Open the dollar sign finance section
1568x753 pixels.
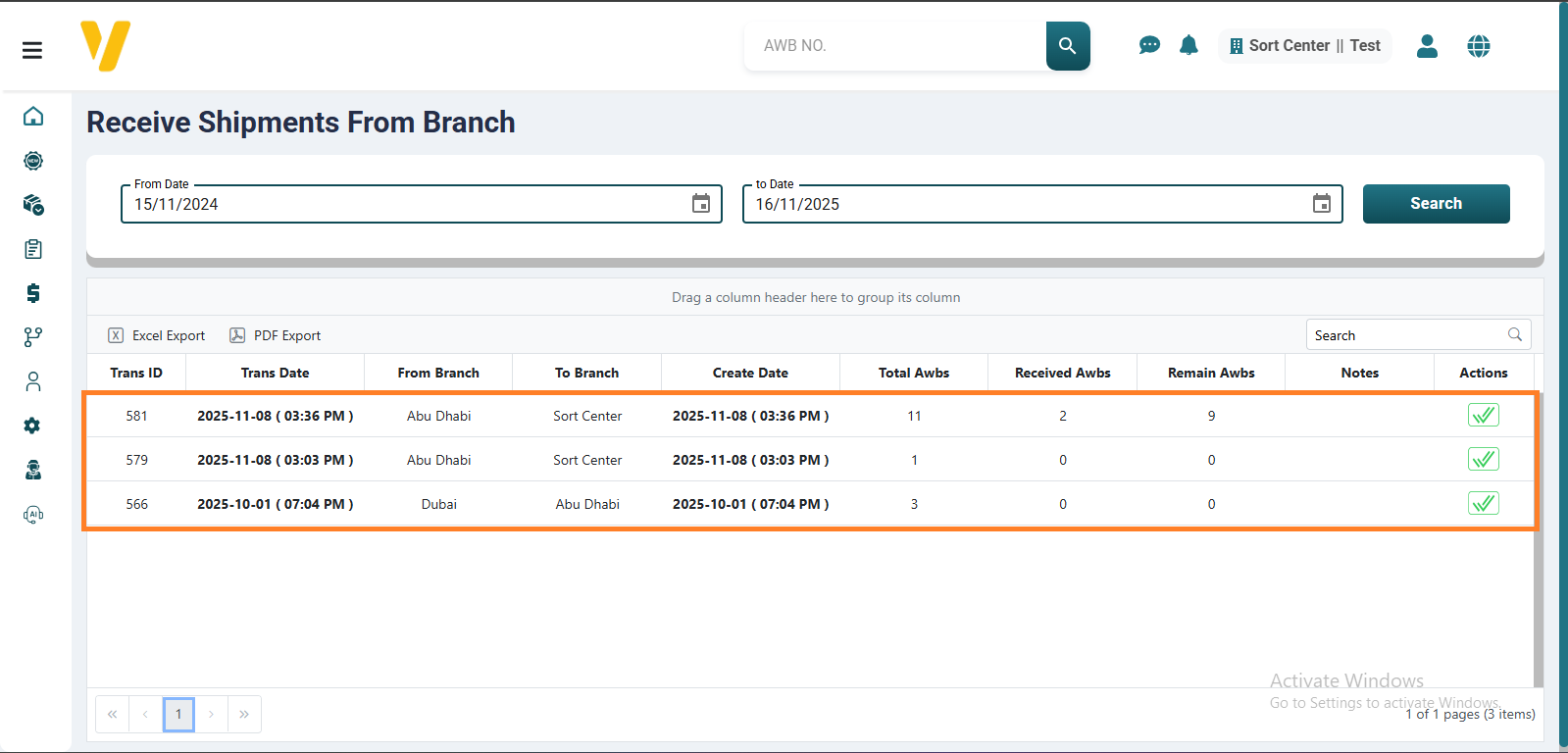[x=33, y=293]
